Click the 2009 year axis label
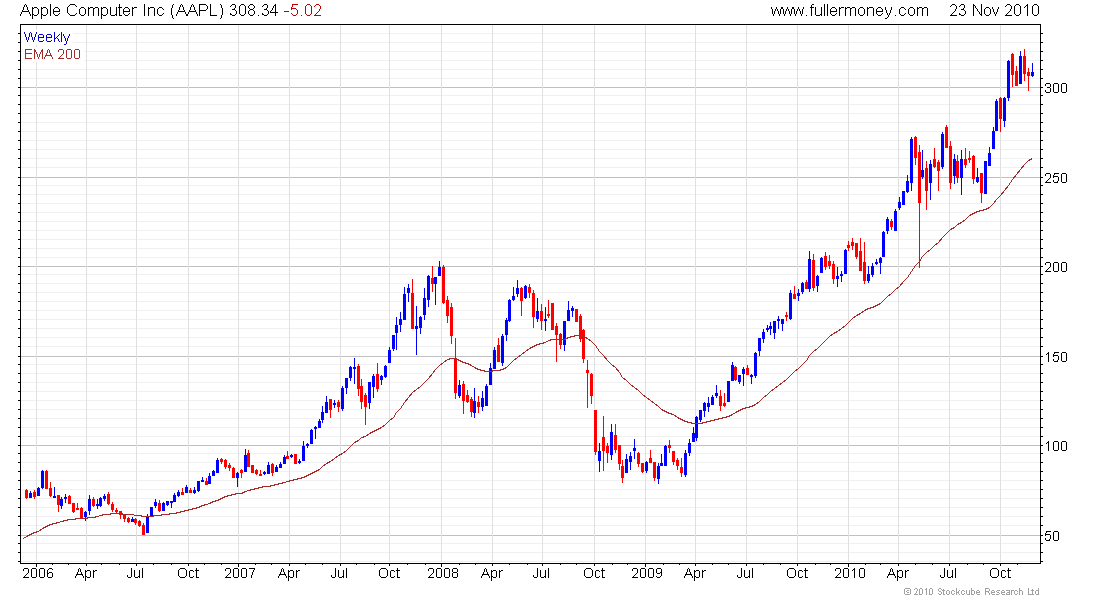The height and width of the screenshot is (600, 1100). (647, 573)
